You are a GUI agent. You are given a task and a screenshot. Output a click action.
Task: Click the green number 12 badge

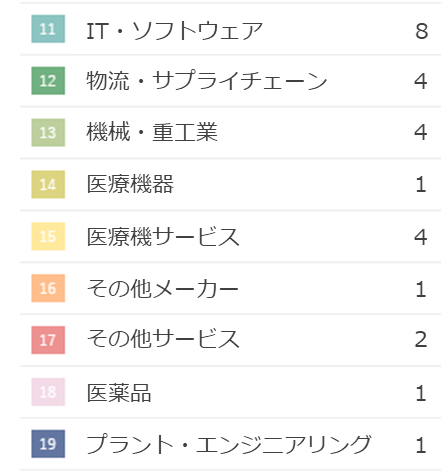tap(48, 81)
